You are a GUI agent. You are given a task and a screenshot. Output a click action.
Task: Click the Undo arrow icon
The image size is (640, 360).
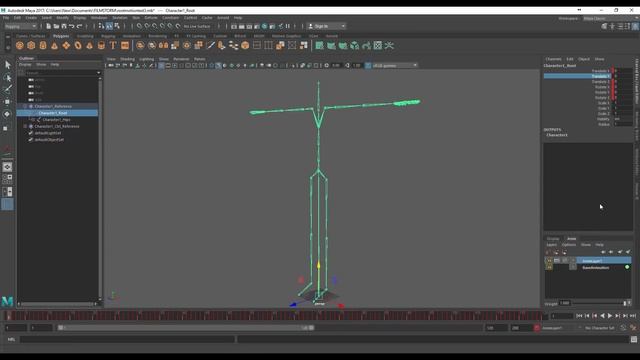coord(71,26)
